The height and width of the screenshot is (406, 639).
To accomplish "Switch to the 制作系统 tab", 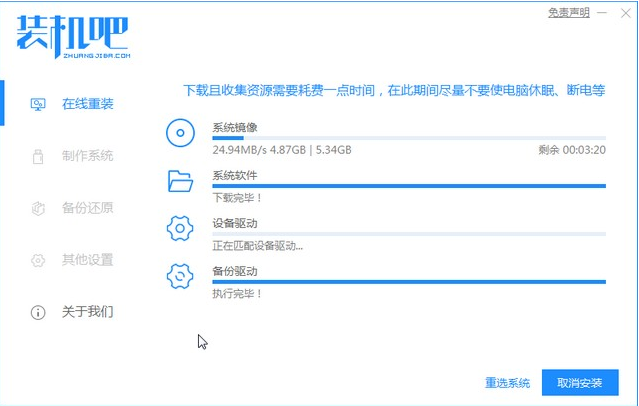I will 87,156.
